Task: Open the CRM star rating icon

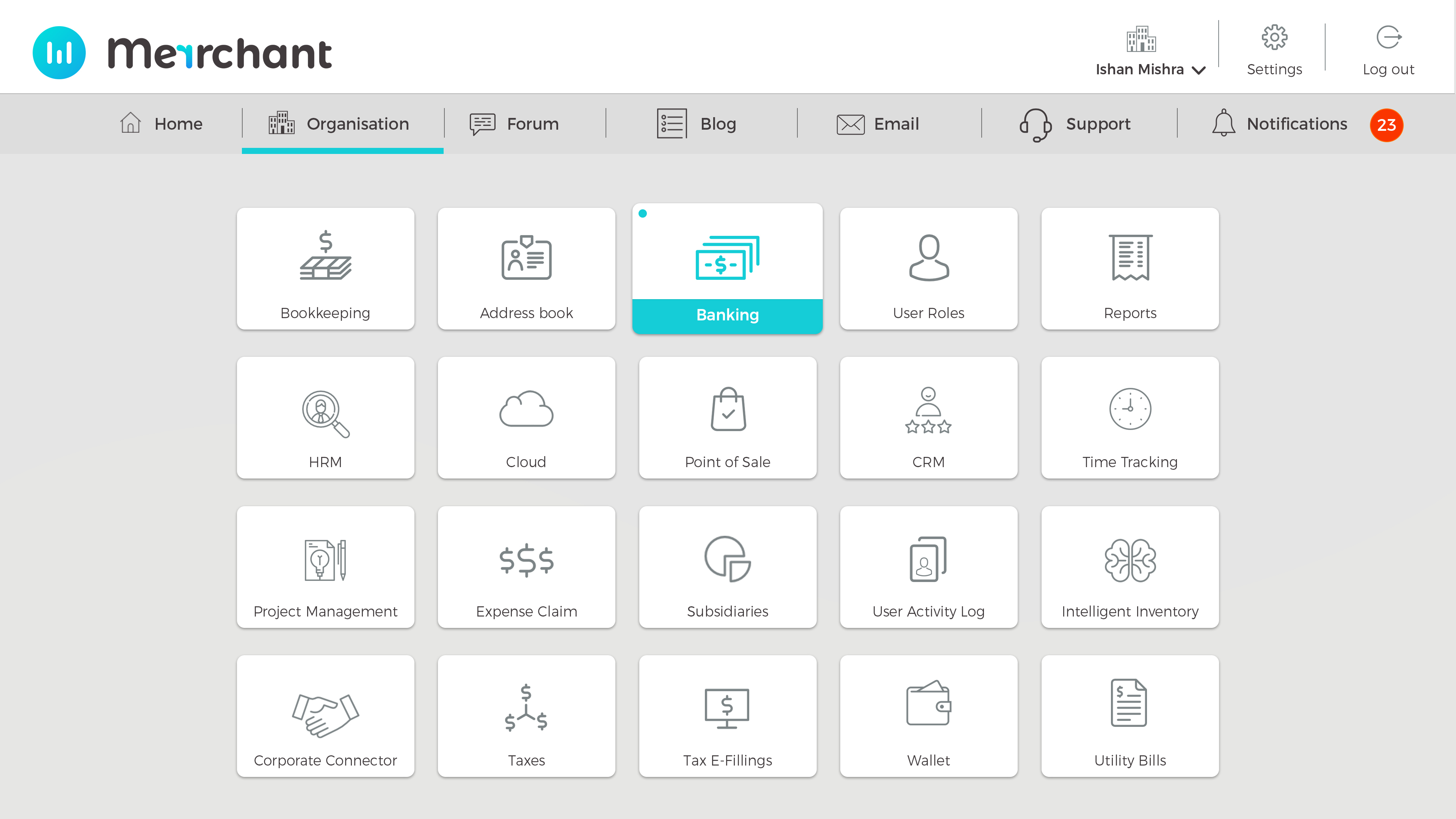Action: point(928,410)
